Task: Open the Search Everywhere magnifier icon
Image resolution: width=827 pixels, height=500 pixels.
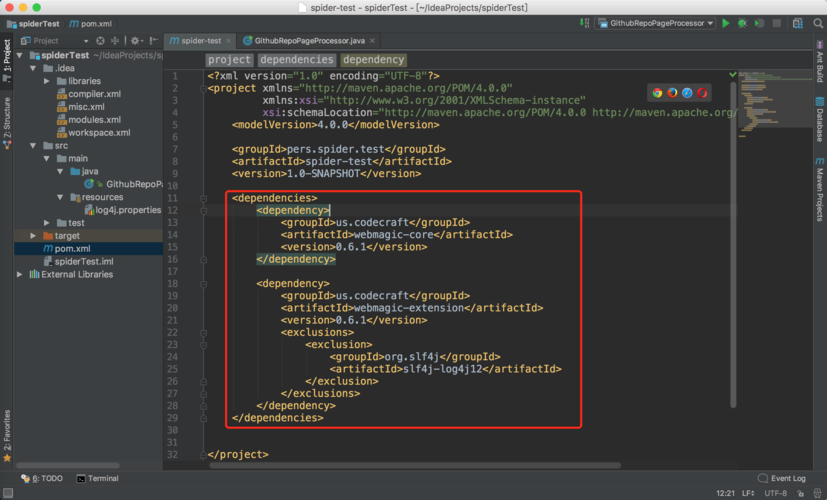Action: (818, 23)
